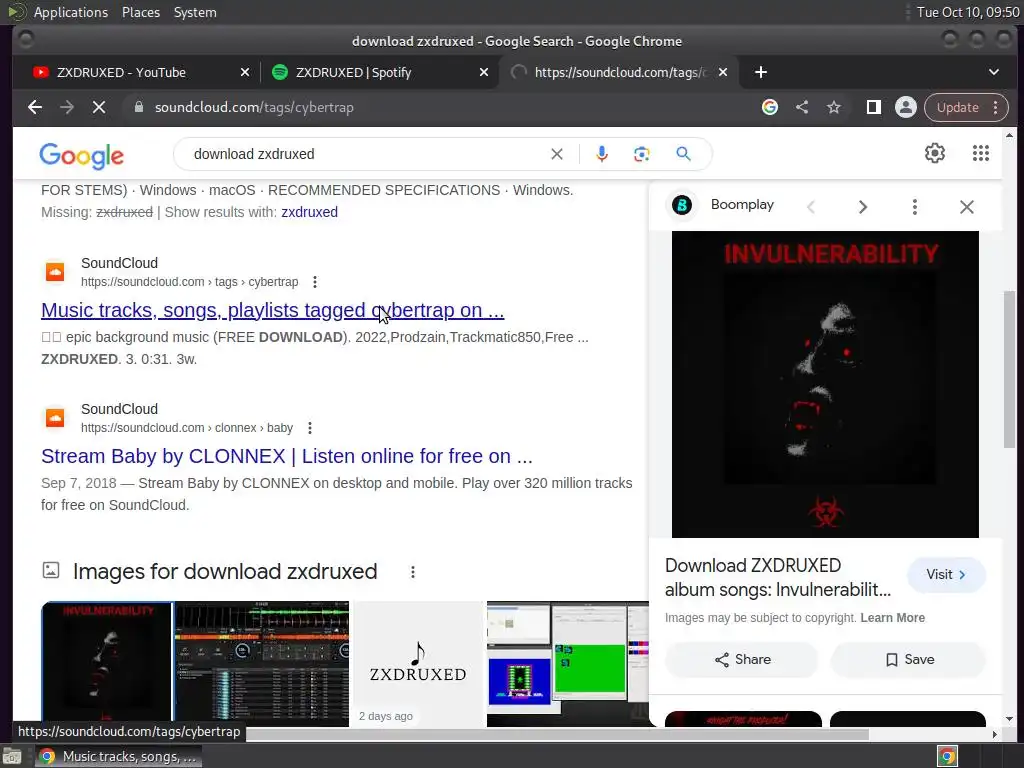Viewport: 1024px width, 768px height.
Task: Click the large Invulnerability album cover
Action: coord(825,384)
